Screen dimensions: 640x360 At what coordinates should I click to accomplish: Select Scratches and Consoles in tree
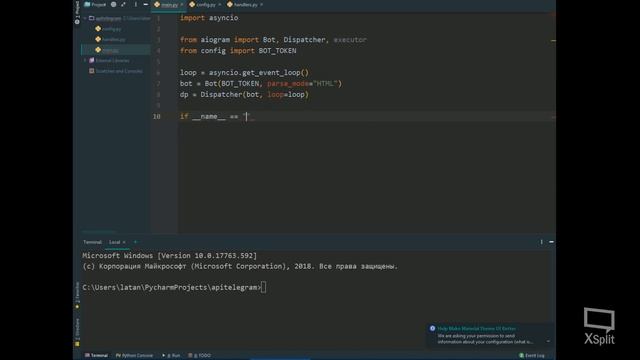(116, 71)
